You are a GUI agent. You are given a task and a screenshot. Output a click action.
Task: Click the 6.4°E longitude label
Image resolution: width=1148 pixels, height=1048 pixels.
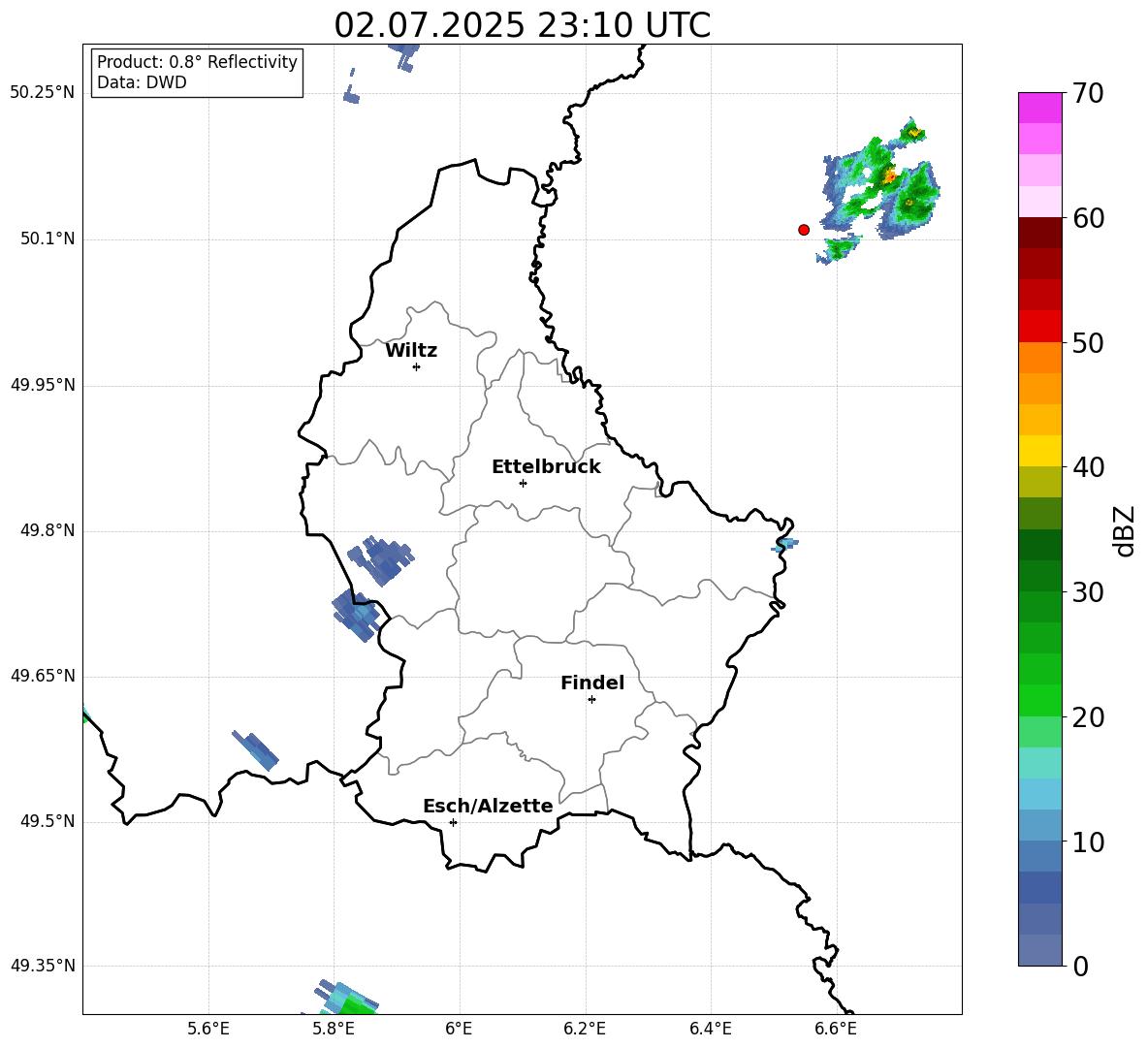click(x=711, y=1029)
